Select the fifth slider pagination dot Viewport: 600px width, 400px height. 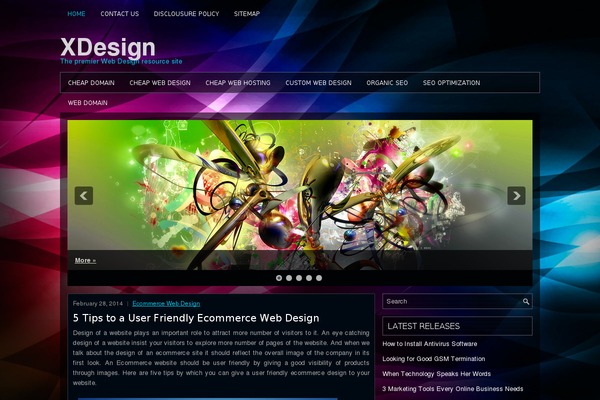coord(319,278)
